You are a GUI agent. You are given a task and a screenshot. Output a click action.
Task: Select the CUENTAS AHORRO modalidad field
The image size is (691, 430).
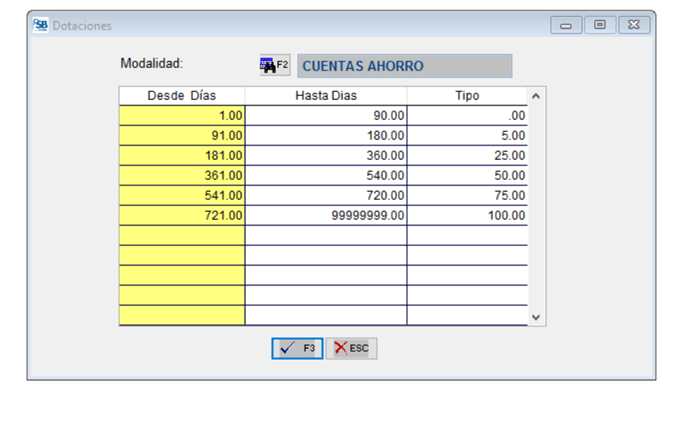pyautogui.click(x=404, y=66)
